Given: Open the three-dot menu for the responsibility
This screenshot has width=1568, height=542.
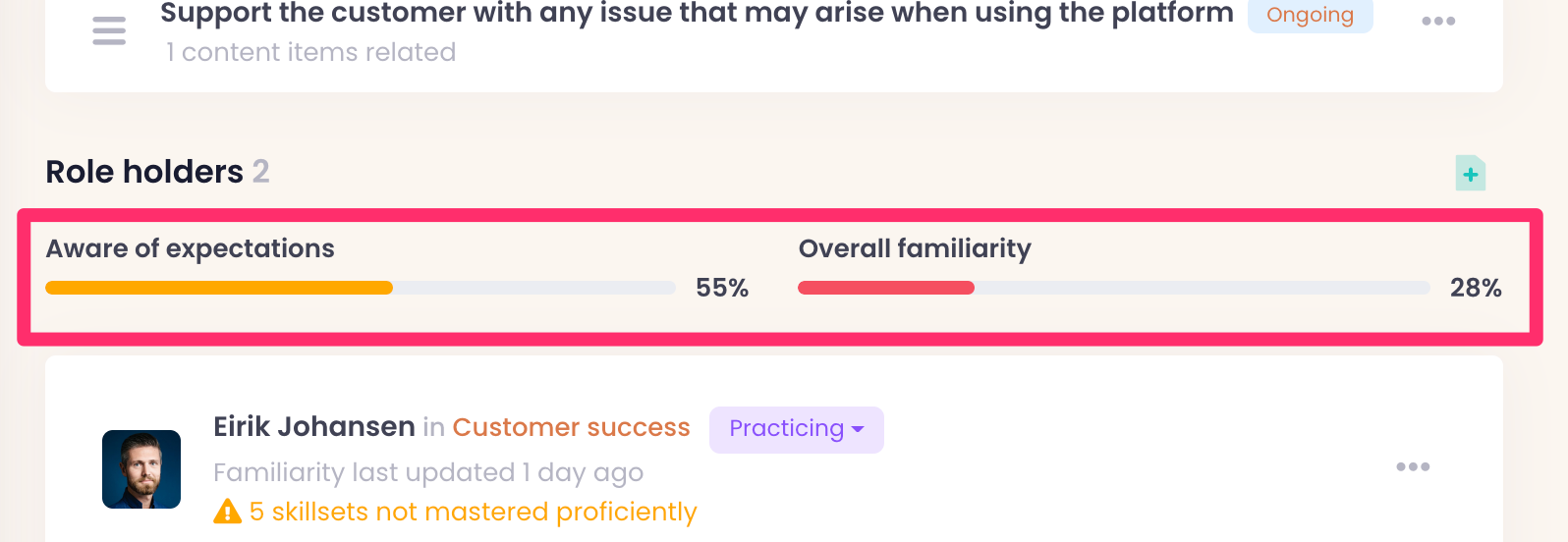Looking at the screenshot, I should [x=1437, y=21].
